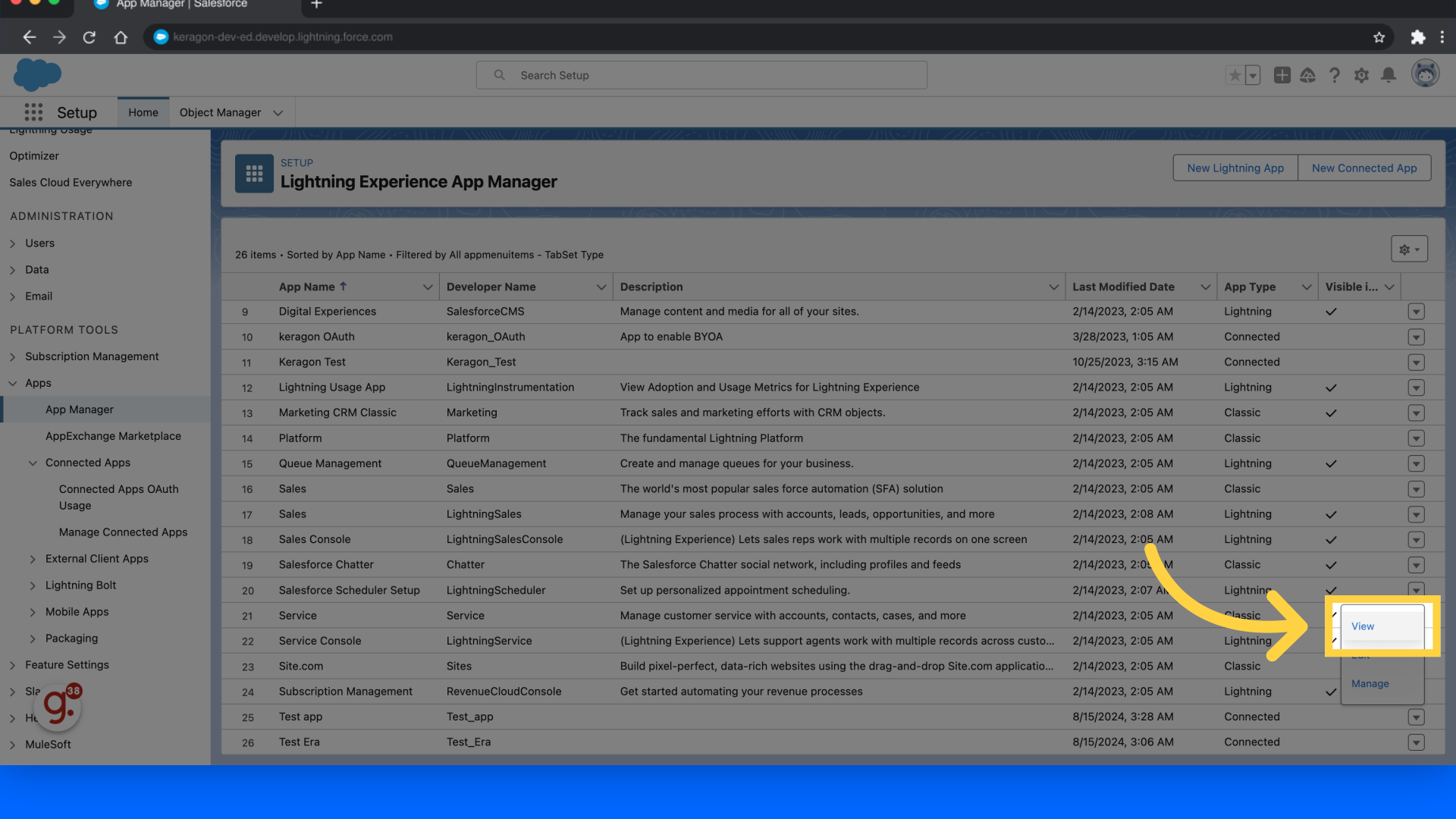
Task: Click the browser forward arrow
Action: [59, 36]
